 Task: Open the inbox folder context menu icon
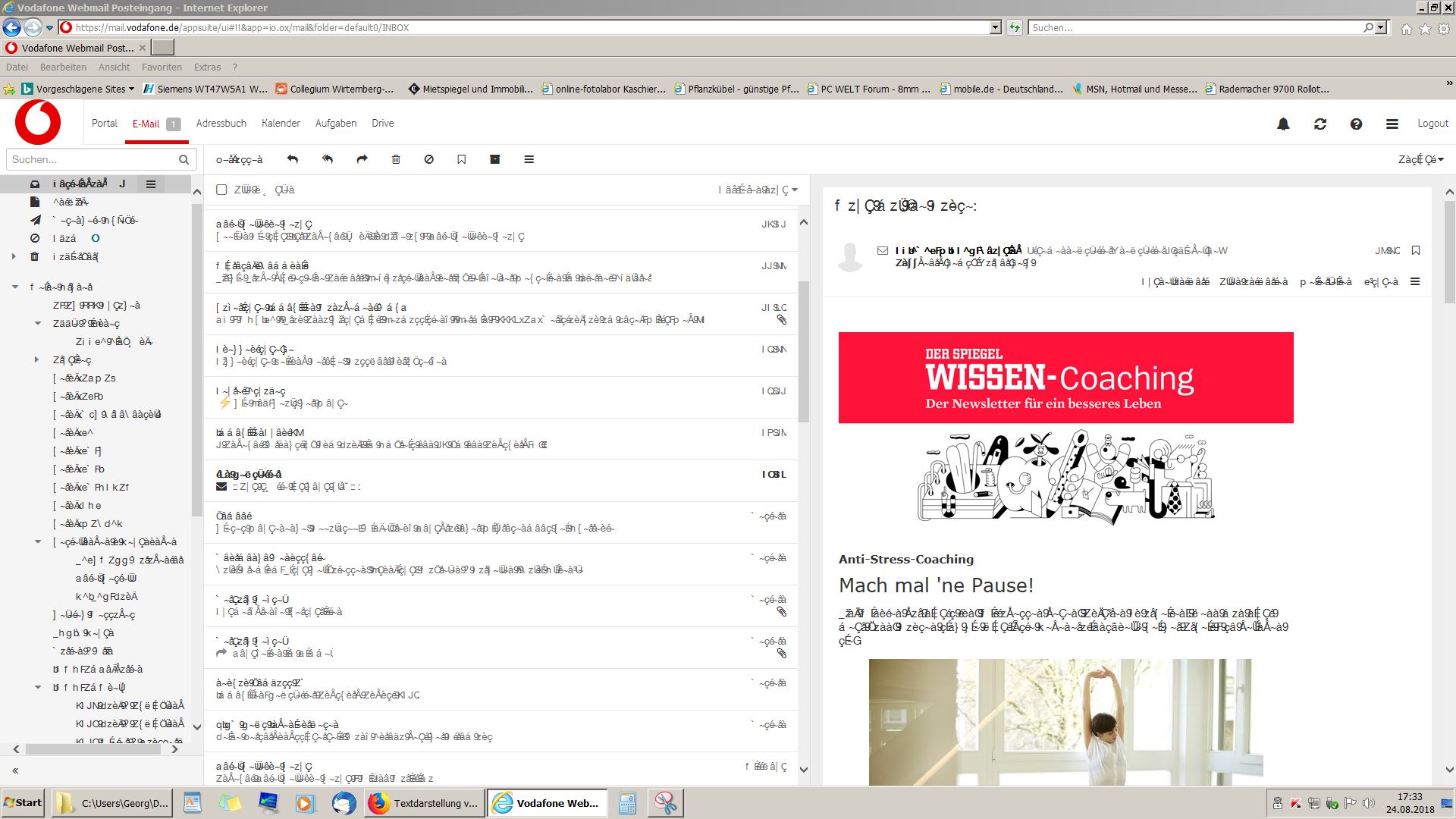coord(151,184)
